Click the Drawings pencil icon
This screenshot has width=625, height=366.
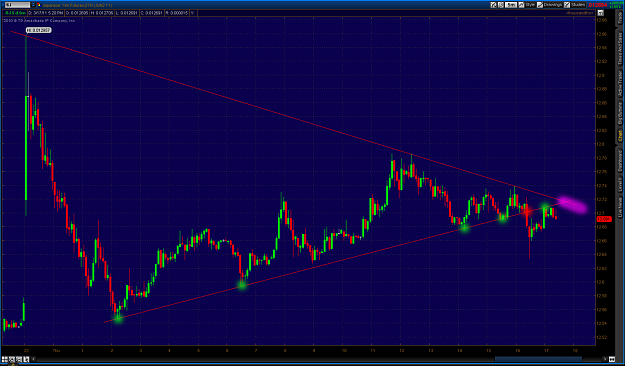[x=540, y=5]
